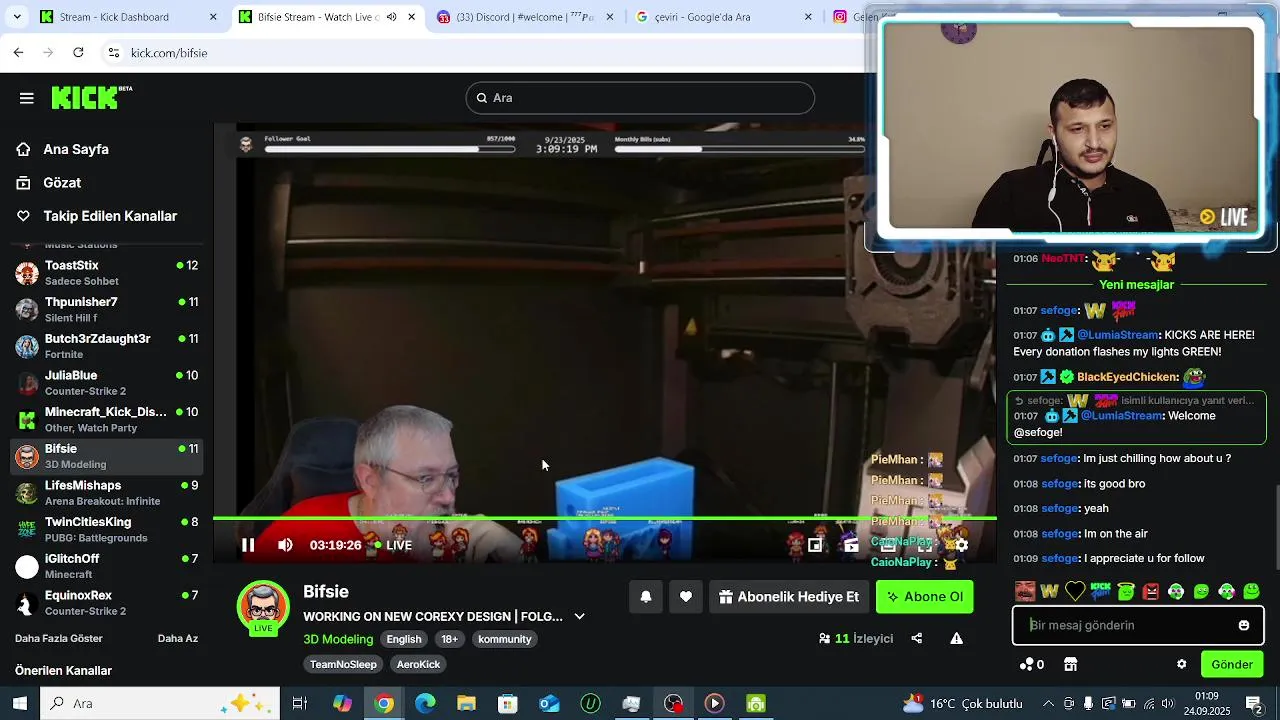1280x720 pixels.
Task: Open LifesMishaps channel in sidebar
Action: (x=106, y=493)
